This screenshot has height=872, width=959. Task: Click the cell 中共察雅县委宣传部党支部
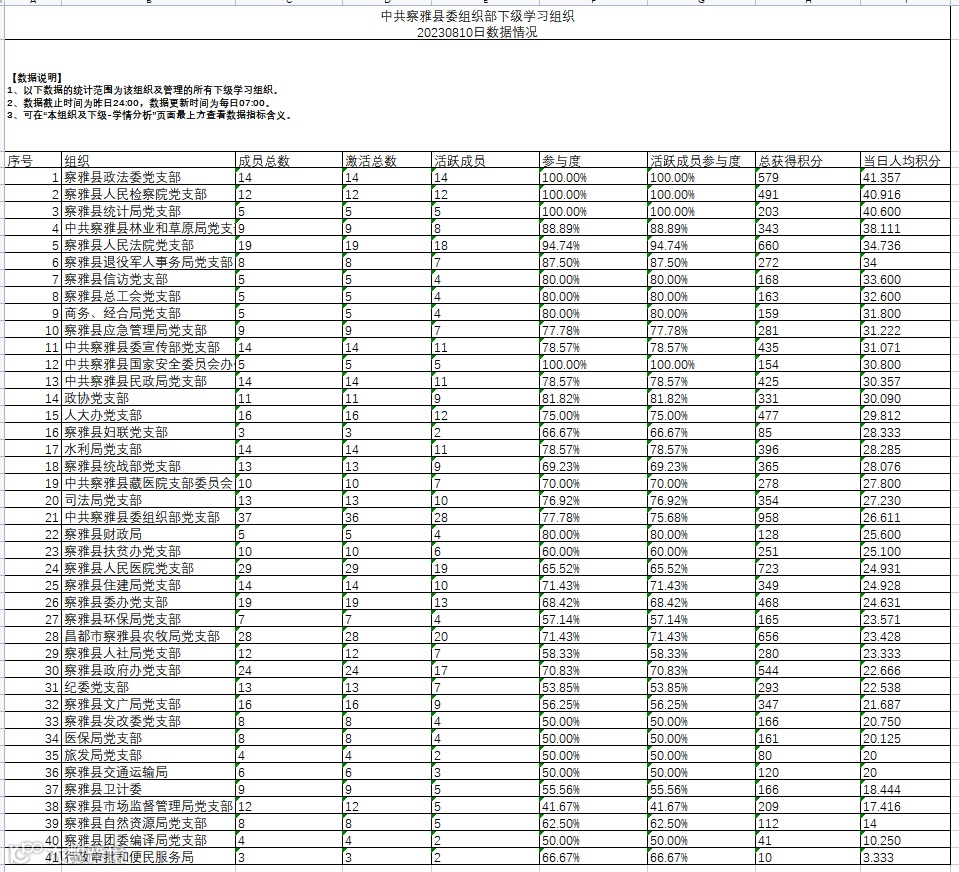[149, 347]
